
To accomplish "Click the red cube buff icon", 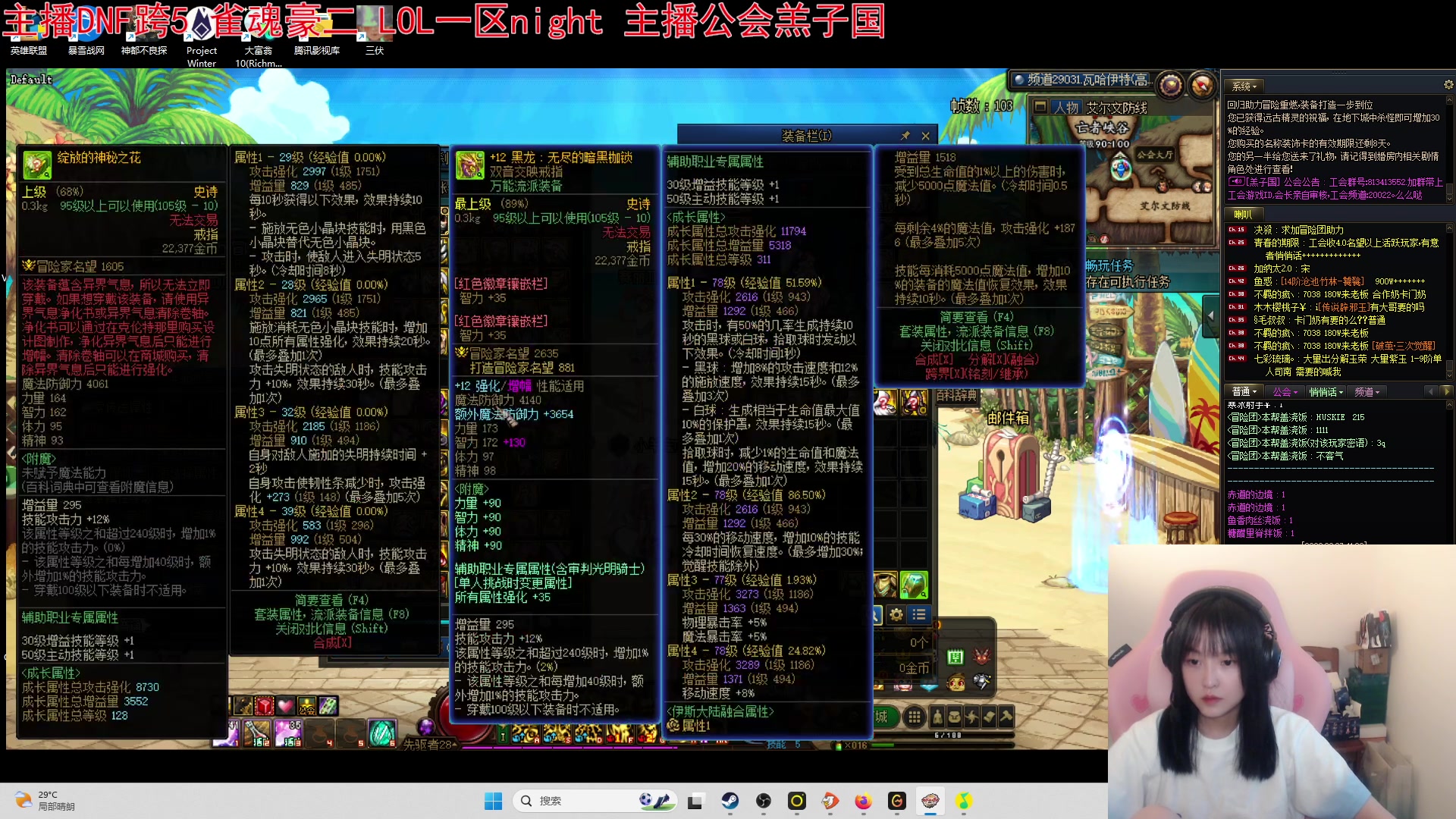I will coord(264,706).
